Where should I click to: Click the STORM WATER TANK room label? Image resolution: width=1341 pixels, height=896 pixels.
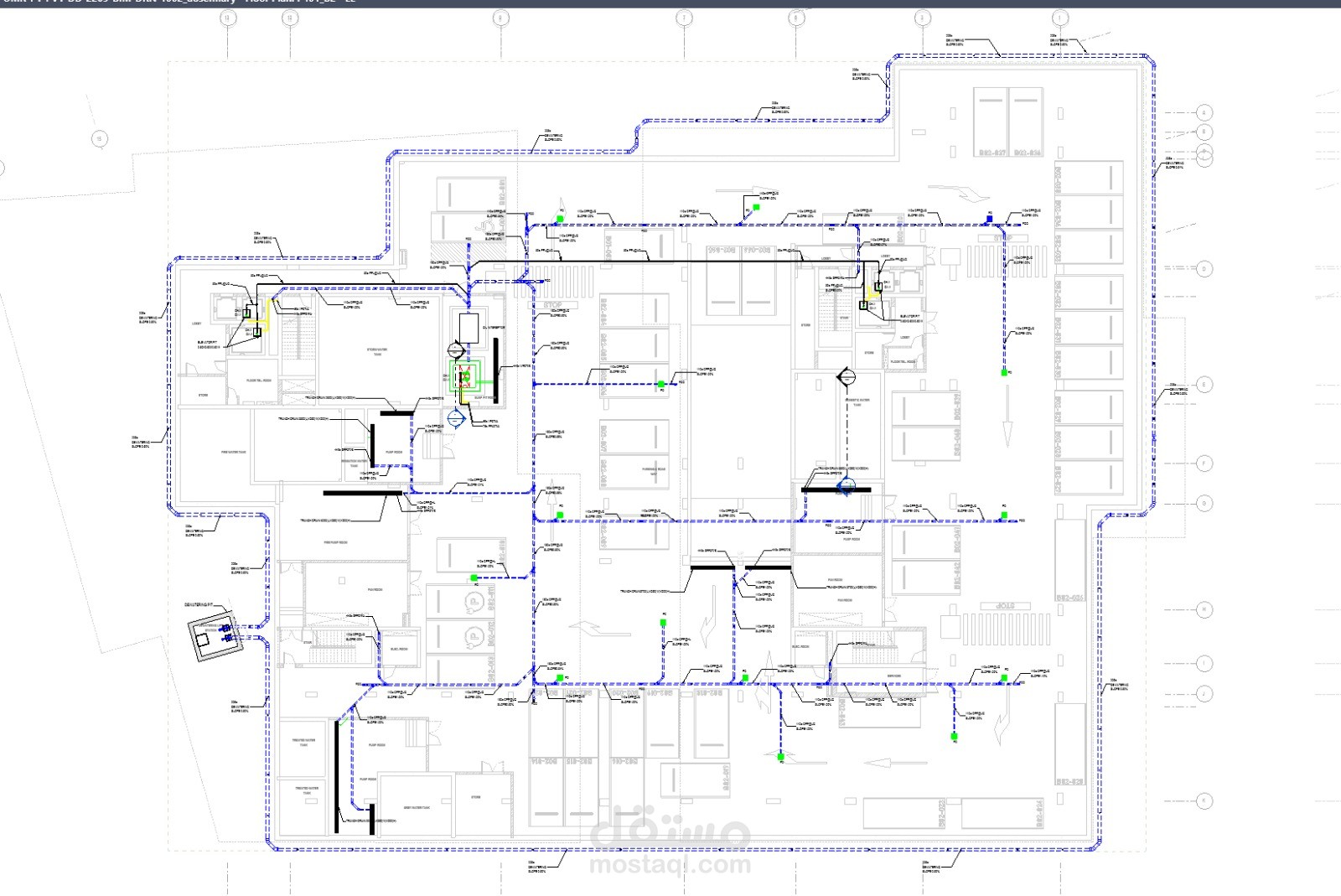coord(377,352)
